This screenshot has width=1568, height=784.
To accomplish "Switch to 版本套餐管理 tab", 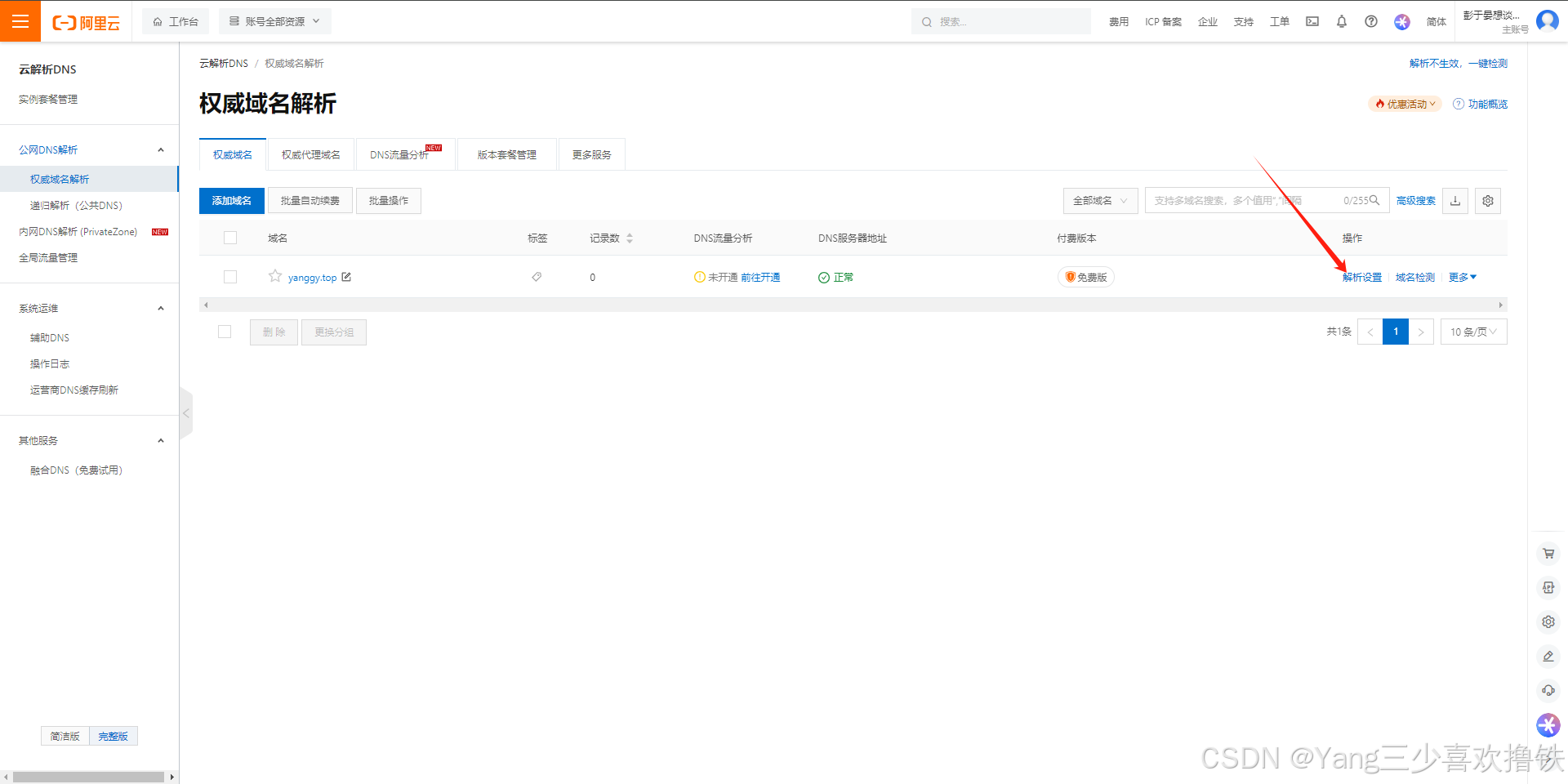I will click(x=507, y=154).
